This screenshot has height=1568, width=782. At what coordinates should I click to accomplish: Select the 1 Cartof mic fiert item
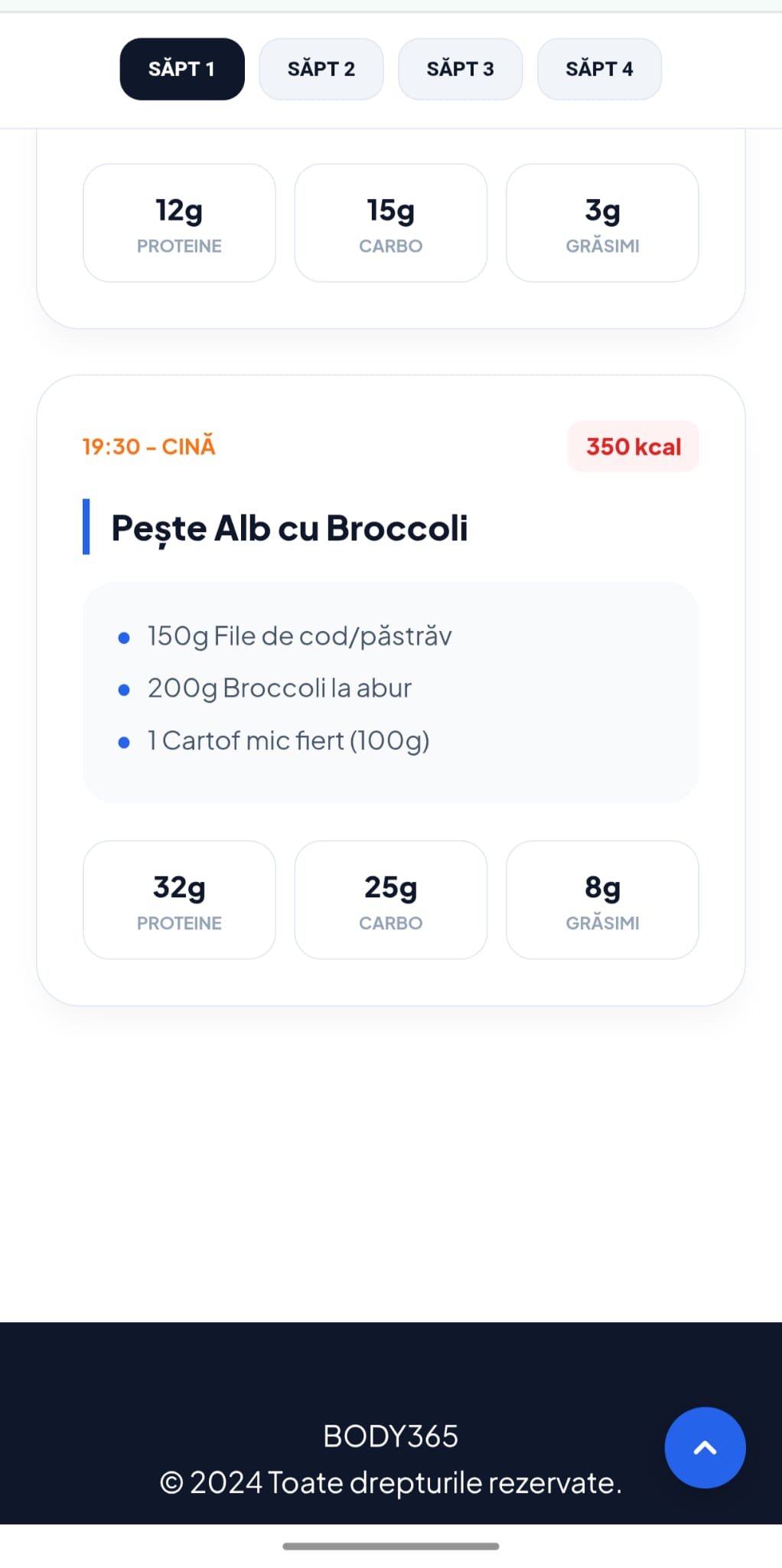(288, 740)
